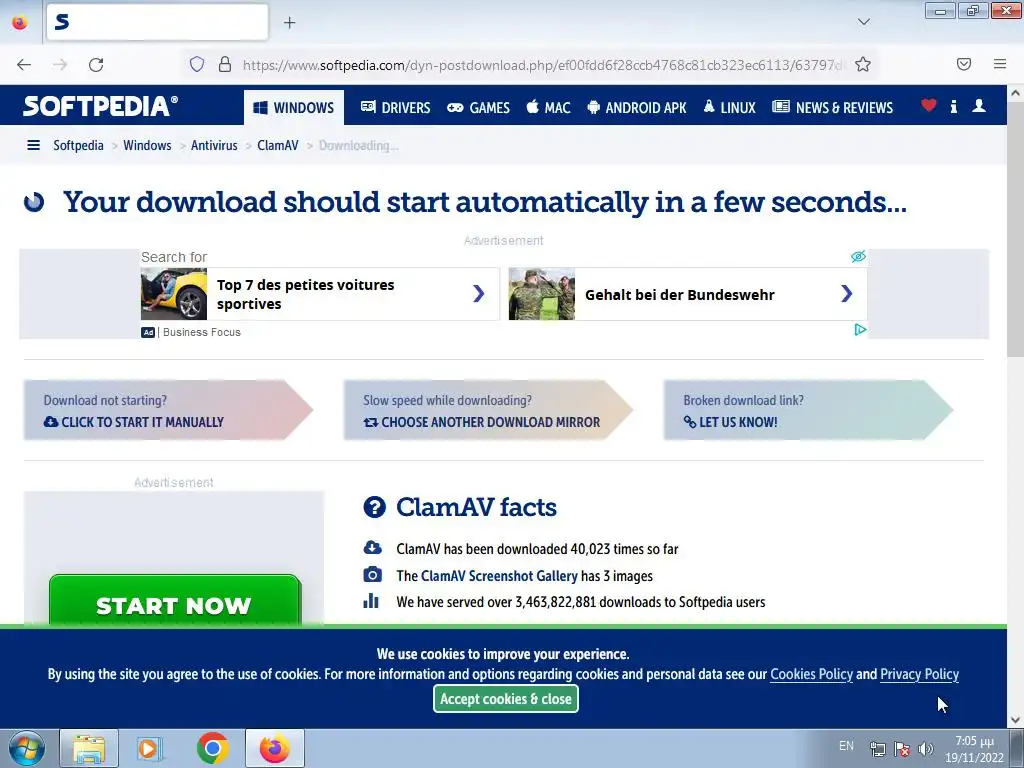This screenshot has height=768, width=1024.
Task: Open the Mac section
Action: [549, 108]
